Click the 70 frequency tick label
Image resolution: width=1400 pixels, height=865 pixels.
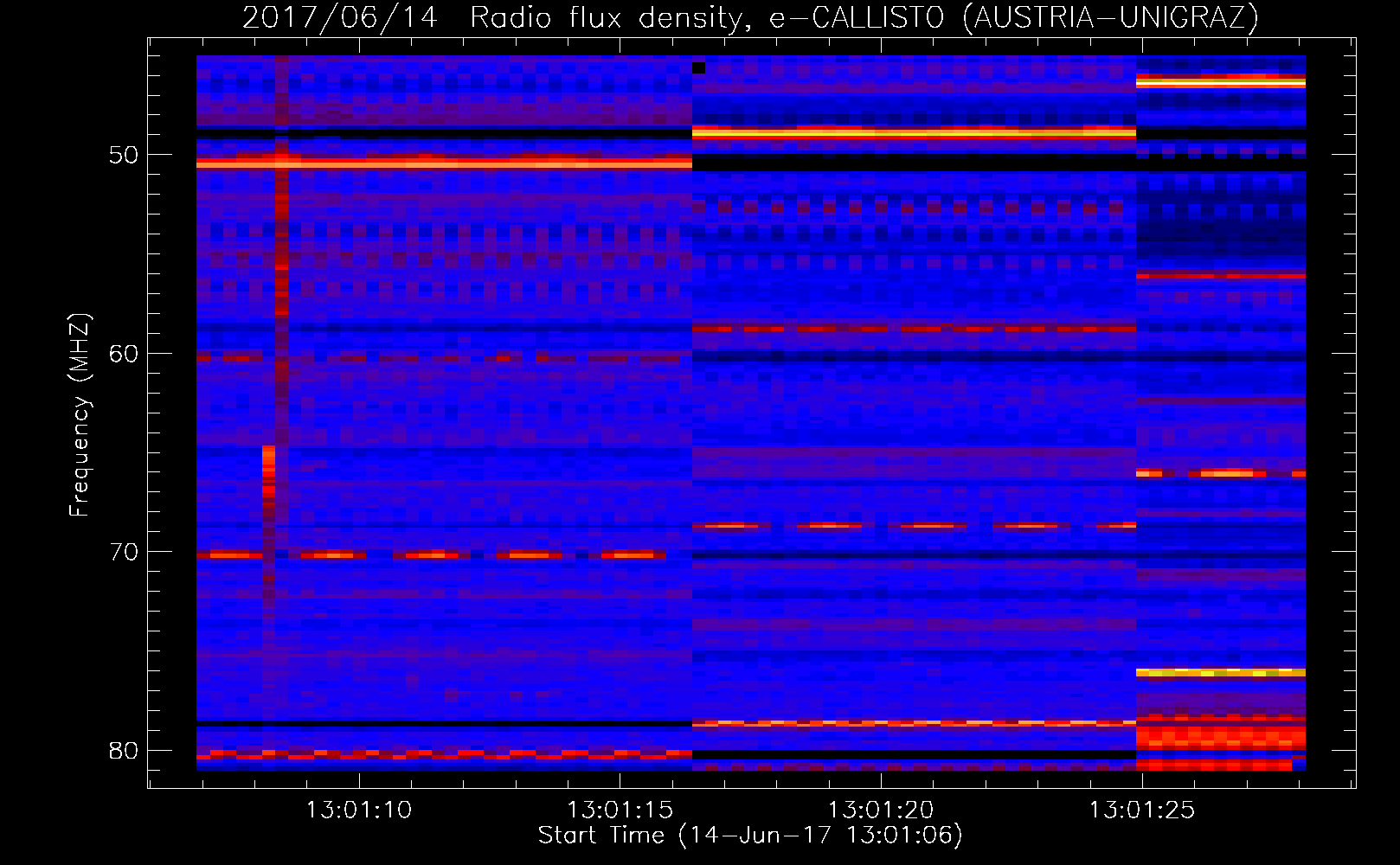pos(124,552)
